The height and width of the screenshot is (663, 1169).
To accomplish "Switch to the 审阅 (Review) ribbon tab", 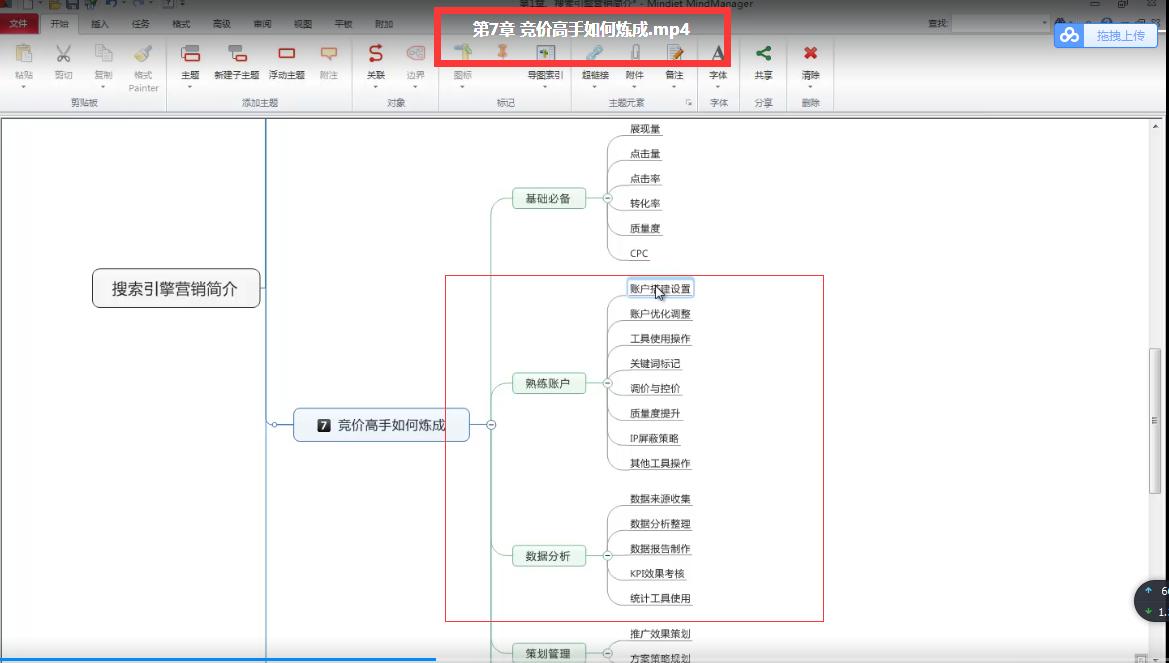I will point(262,24).
